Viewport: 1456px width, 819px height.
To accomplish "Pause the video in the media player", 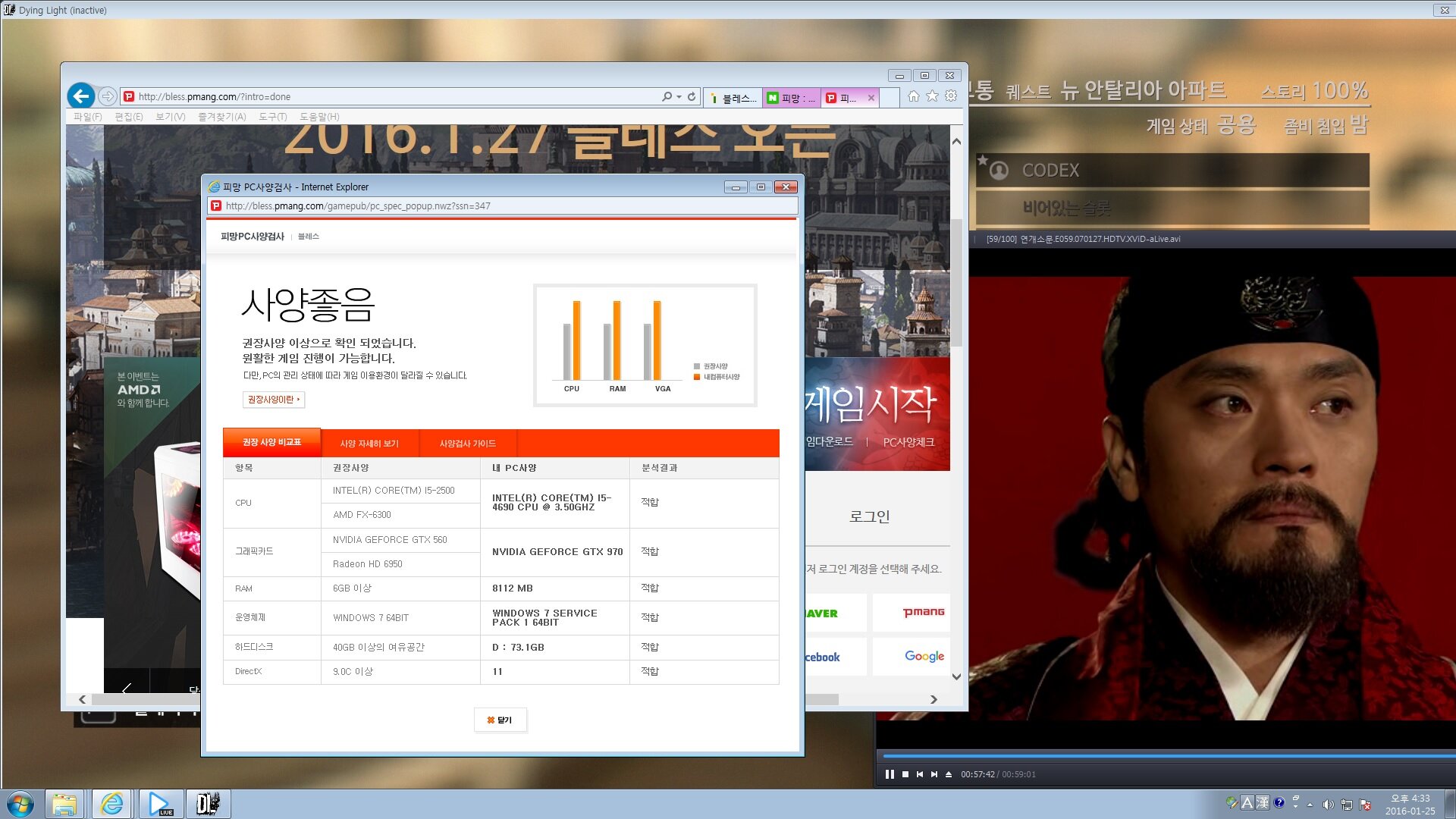I will coord(890,774).
